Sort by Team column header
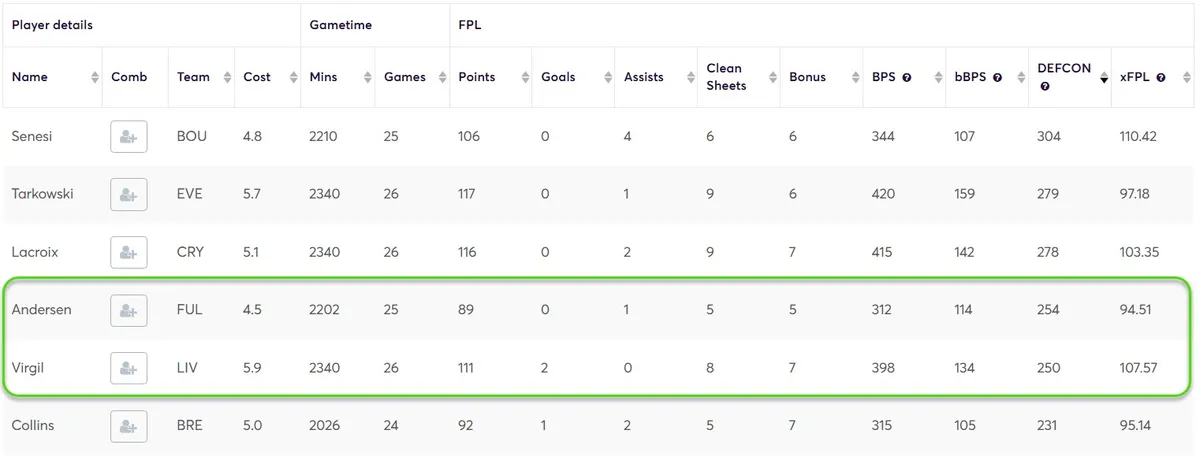This screenshot has height=456, width=1200. coord(193,77)
